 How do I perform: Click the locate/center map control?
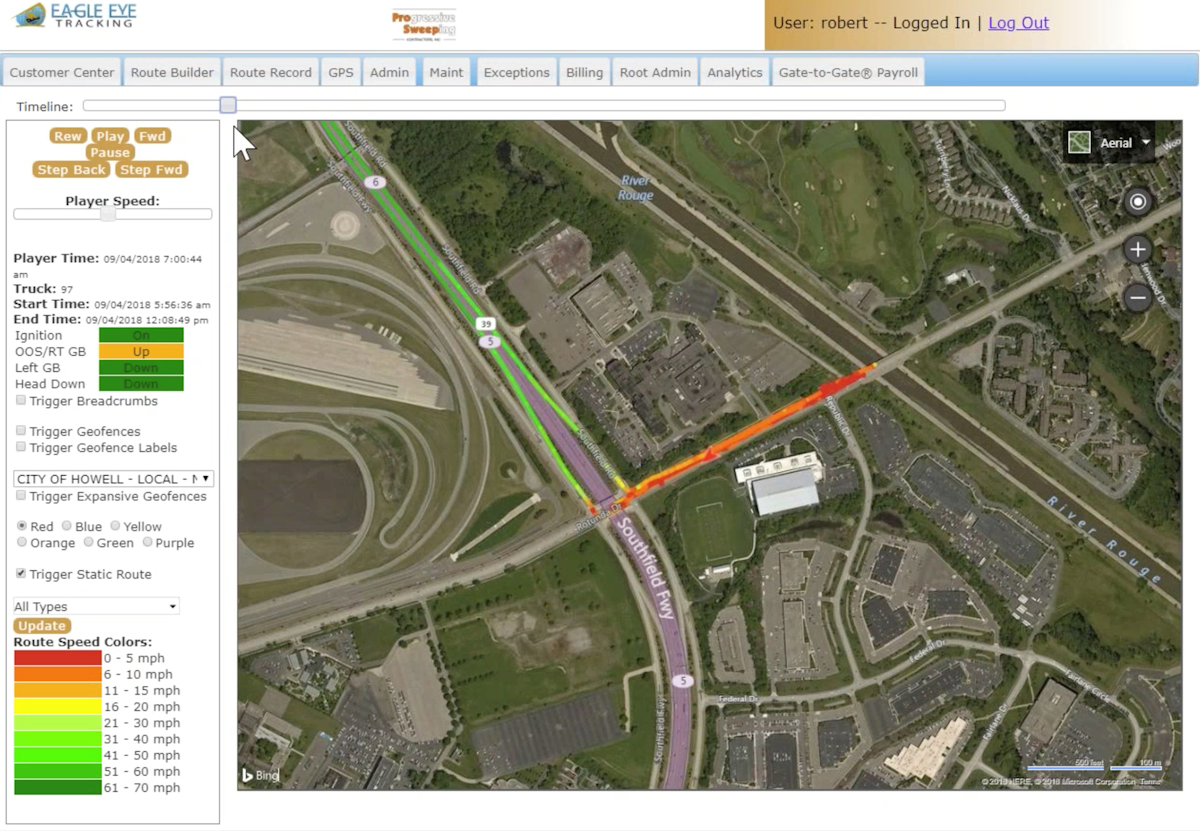(1138, 202)
